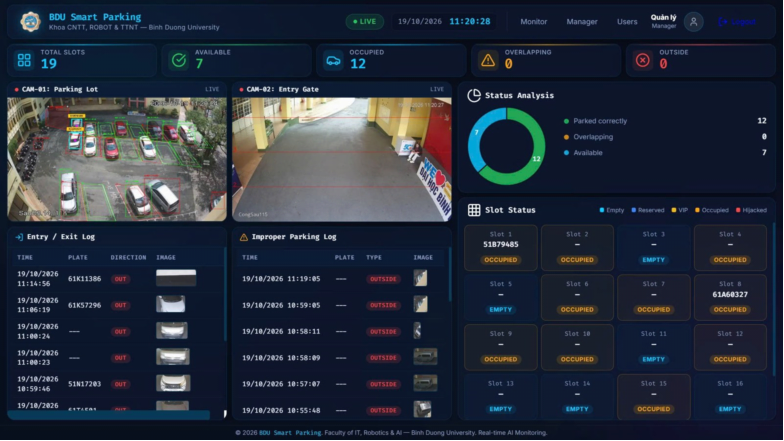Select the Slot 11 empty card
This screenshot has height=441, width=784.
click(x=654, y=347)
